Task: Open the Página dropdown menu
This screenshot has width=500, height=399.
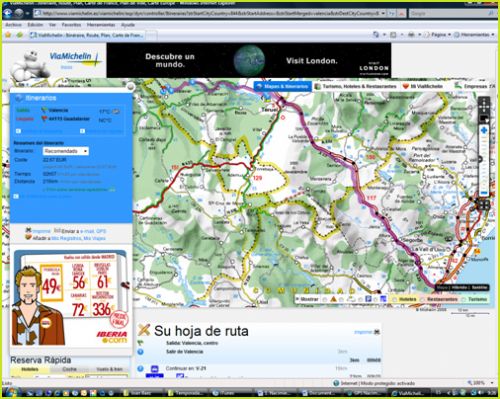Action: coord(438,35)
